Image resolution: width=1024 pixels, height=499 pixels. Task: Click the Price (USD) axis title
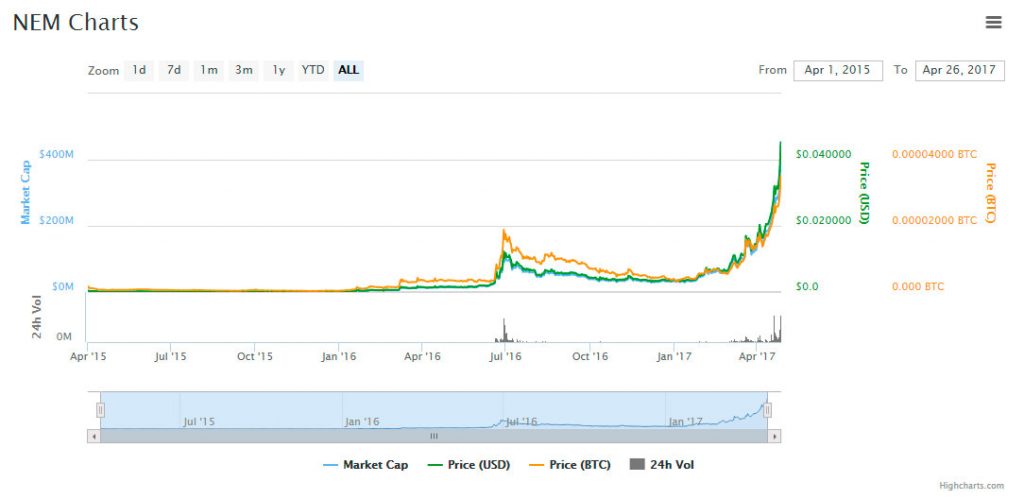click(x=864, y=193)
